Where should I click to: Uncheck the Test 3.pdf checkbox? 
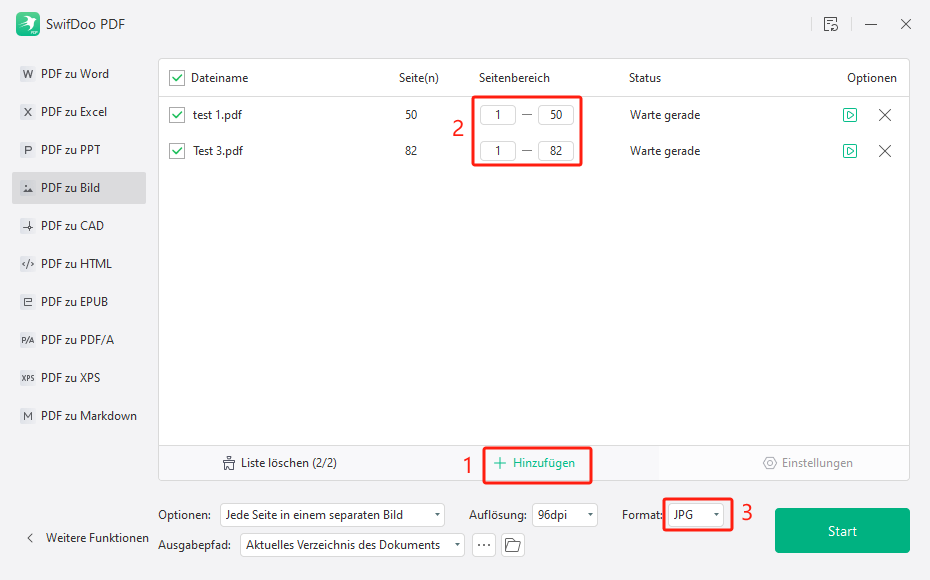pos(177,151)
